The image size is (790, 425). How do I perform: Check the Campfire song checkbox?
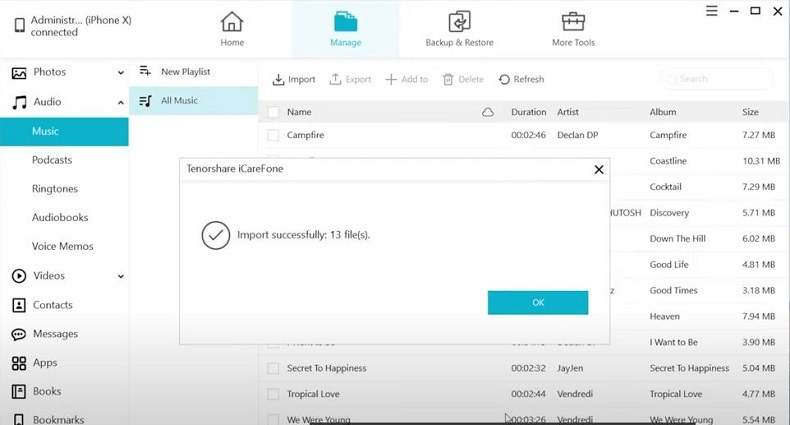pos(273,135)
